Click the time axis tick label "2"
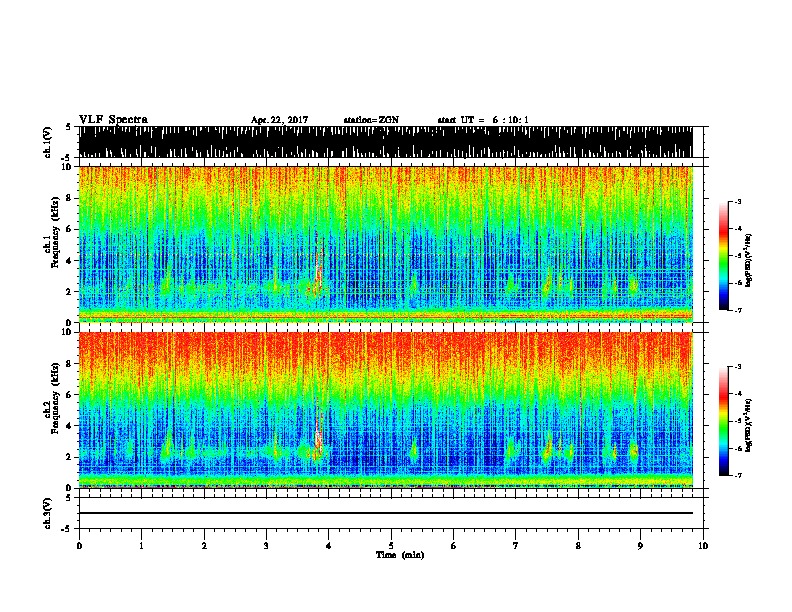This screenshot has height=612, width=792. tap(204, 546)
